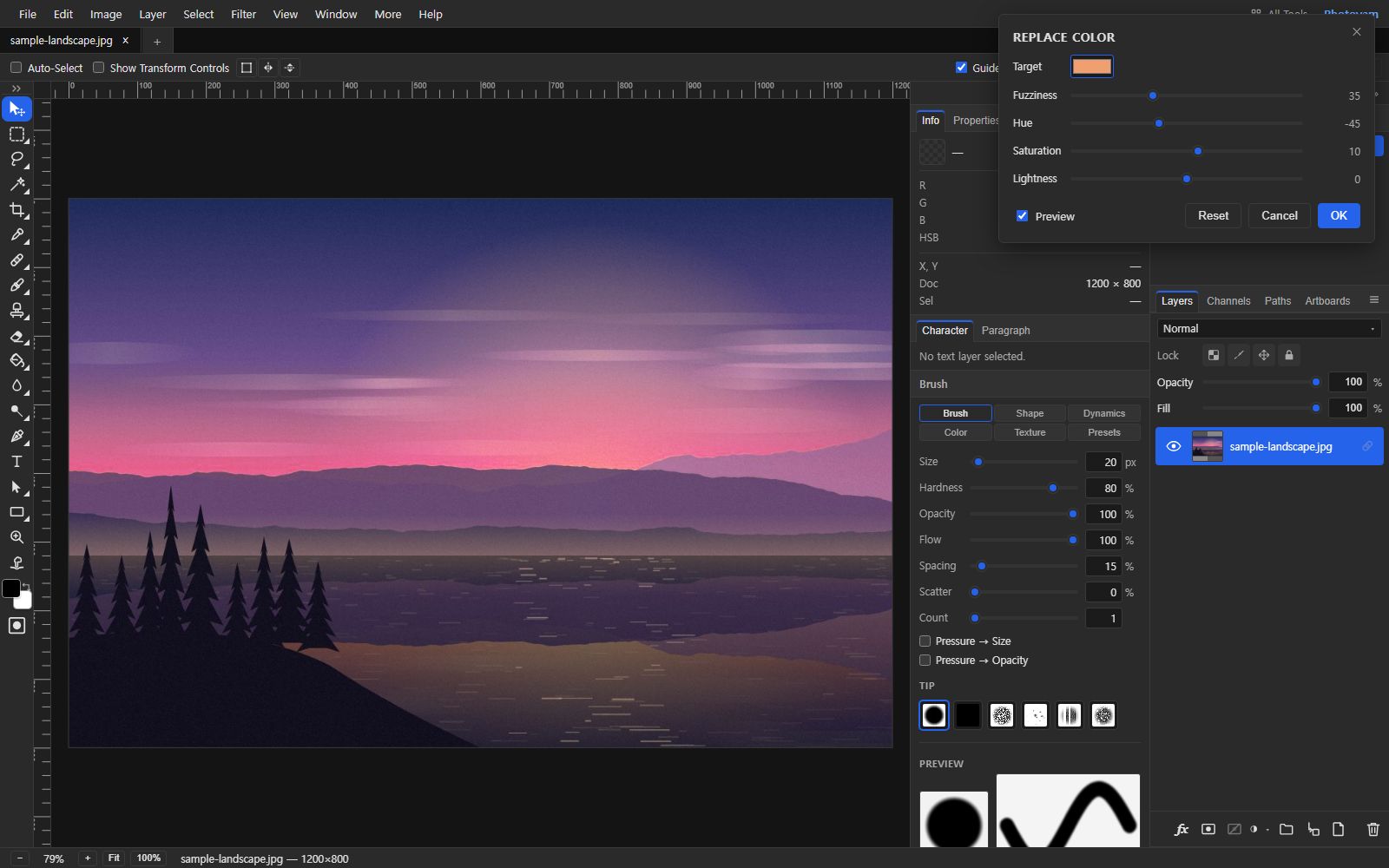Choose the Eraser tool
1389x868 pixels.
[16, 336]
